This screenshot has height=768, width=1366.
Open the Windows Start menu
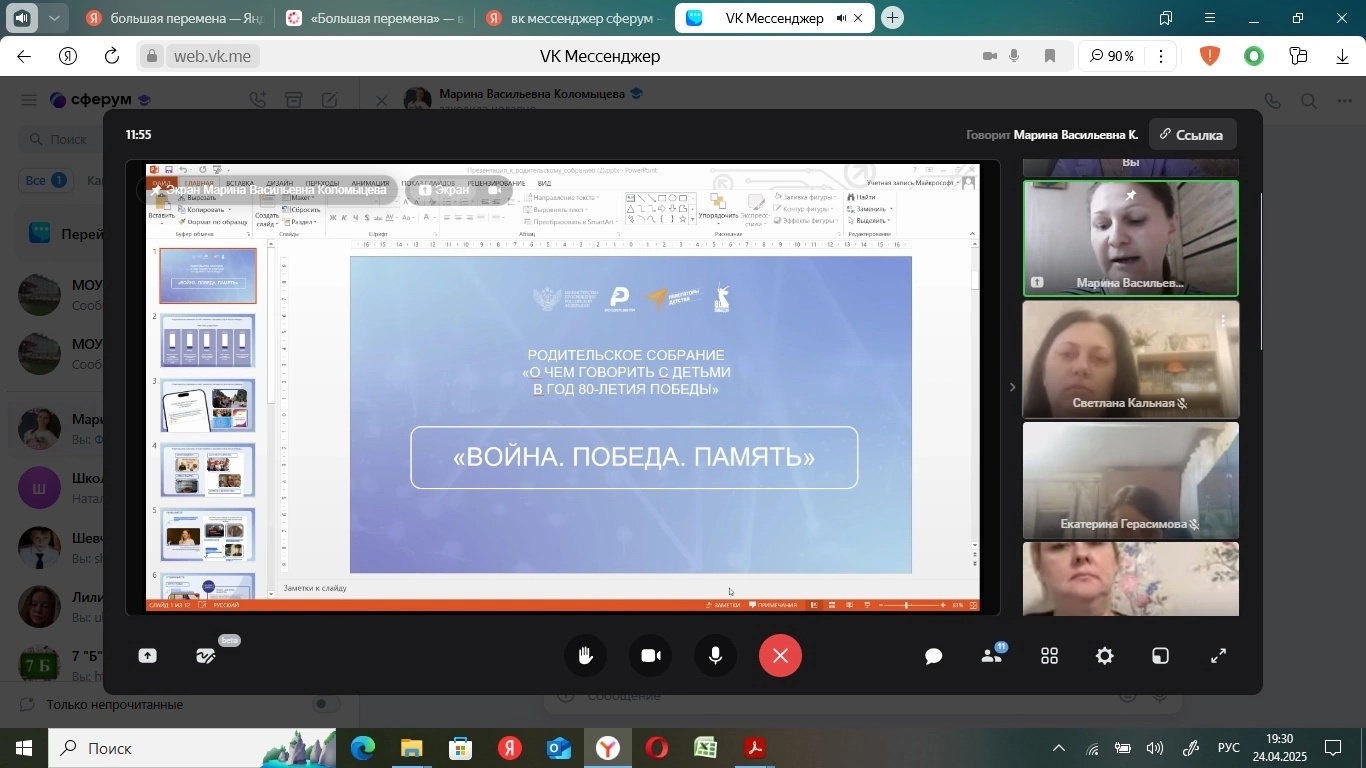pos(24,748)
